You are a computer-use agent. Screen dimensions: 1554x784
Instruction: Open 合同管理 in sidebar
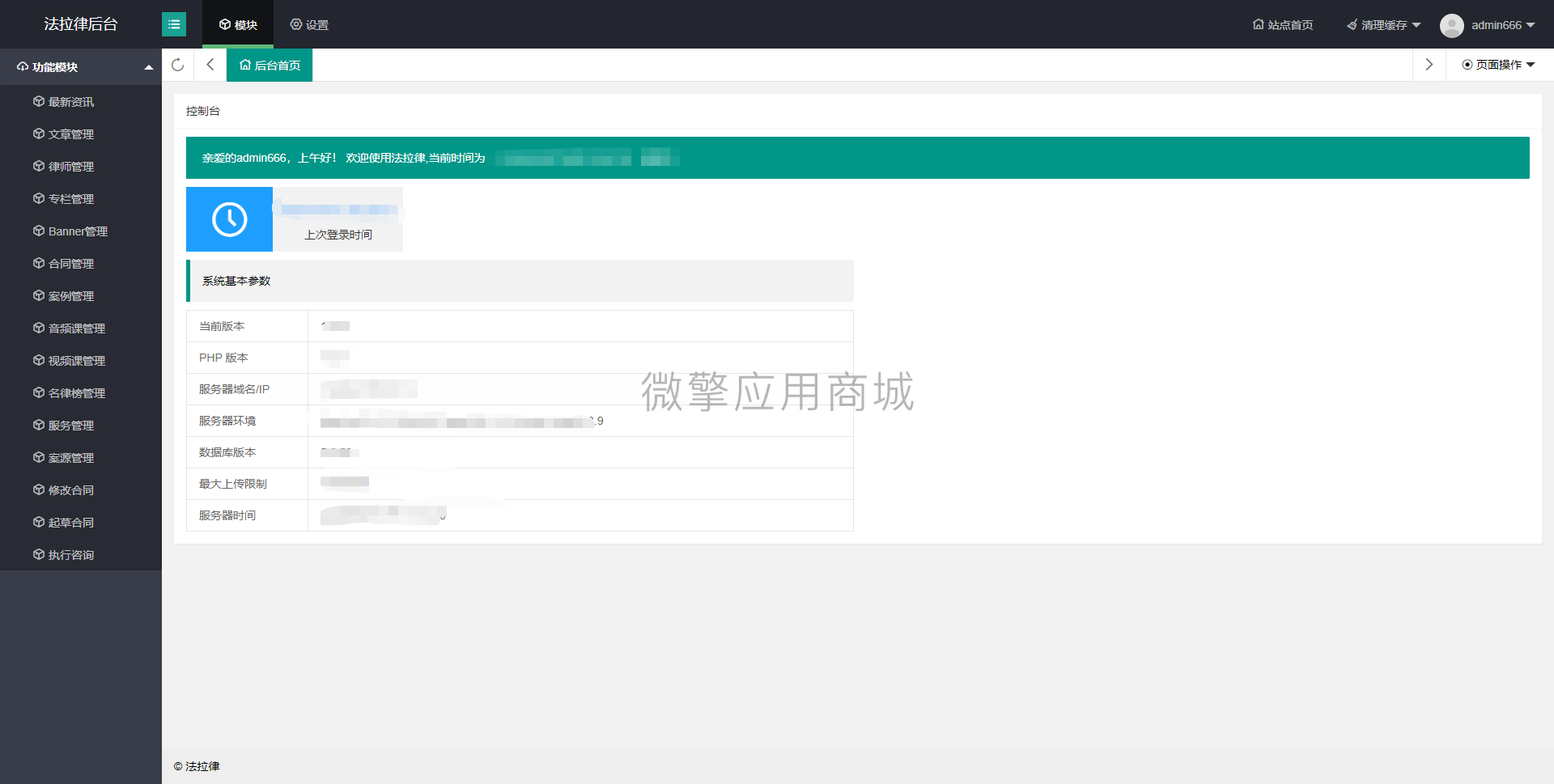point(81,264)
